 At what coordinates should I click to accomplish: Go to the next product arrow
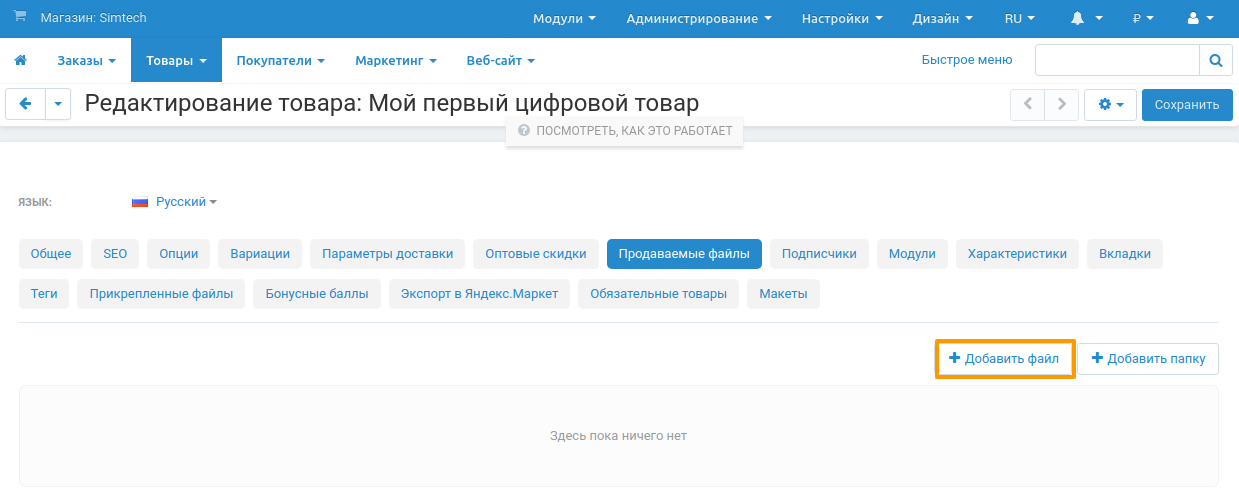click(1062, 105)
